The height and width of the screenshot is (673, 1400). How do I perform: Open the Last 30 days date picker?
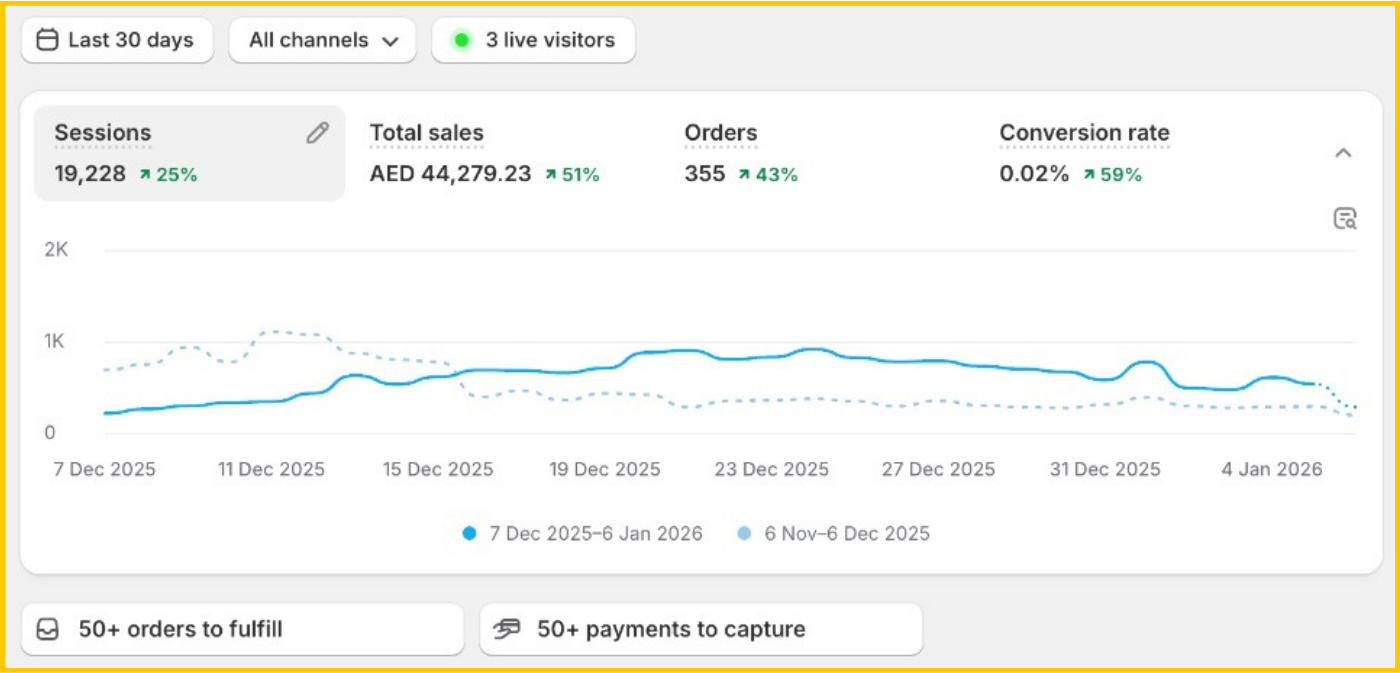[117, 41]
